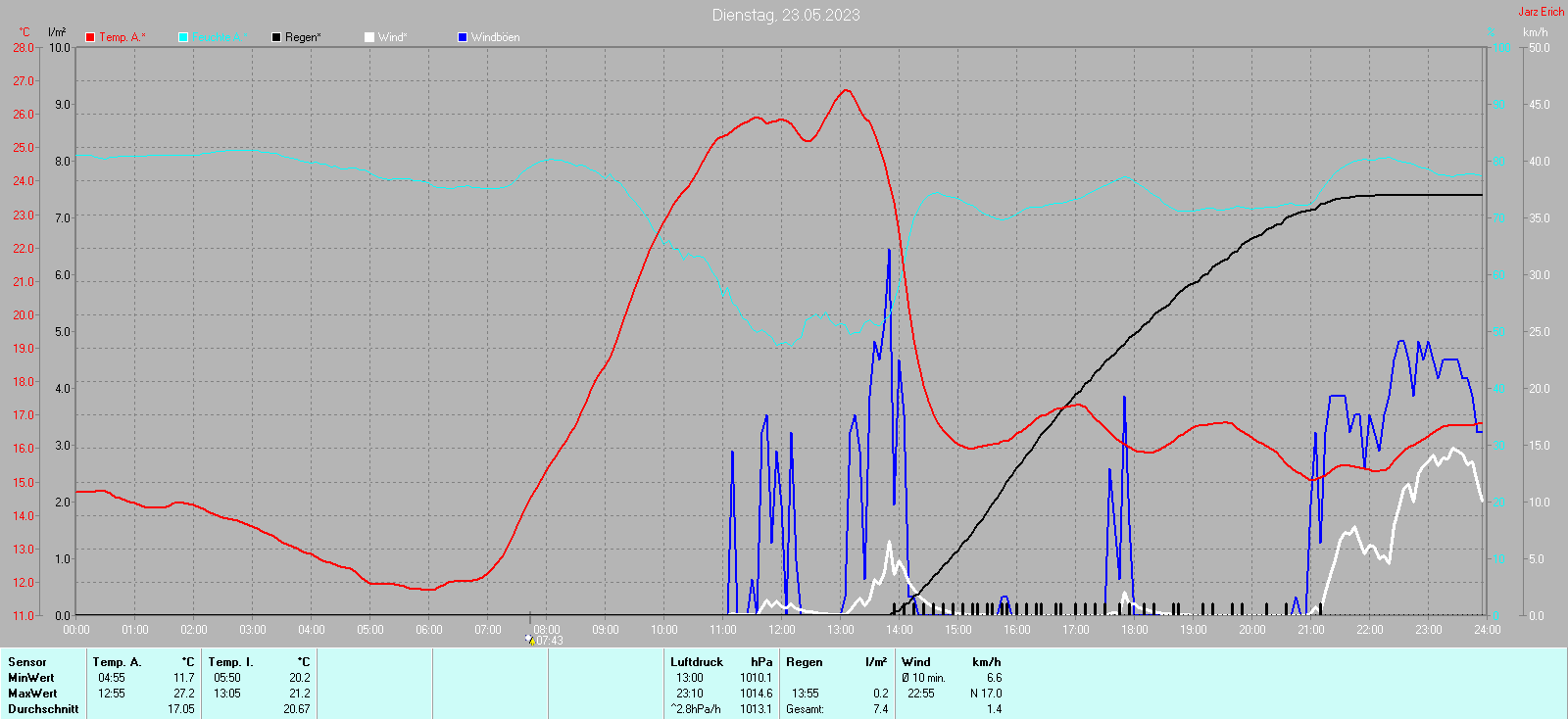
Task: Click the Temp. A. column header
Action: tap(117, 662)
